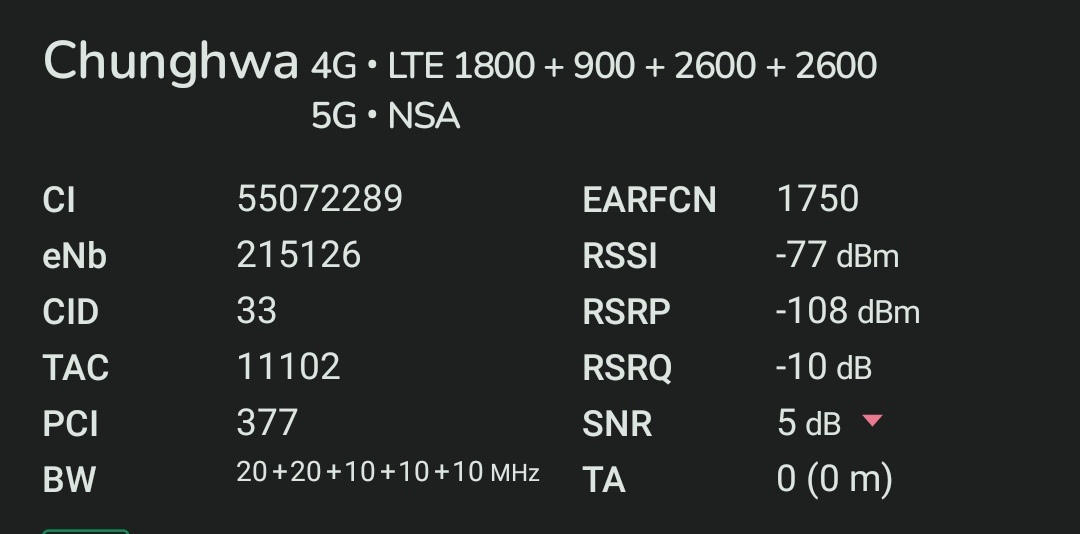This screenshot has height=534, width=1080.
Task: Select the PCI value 377
Action: (x=267, y=422)
